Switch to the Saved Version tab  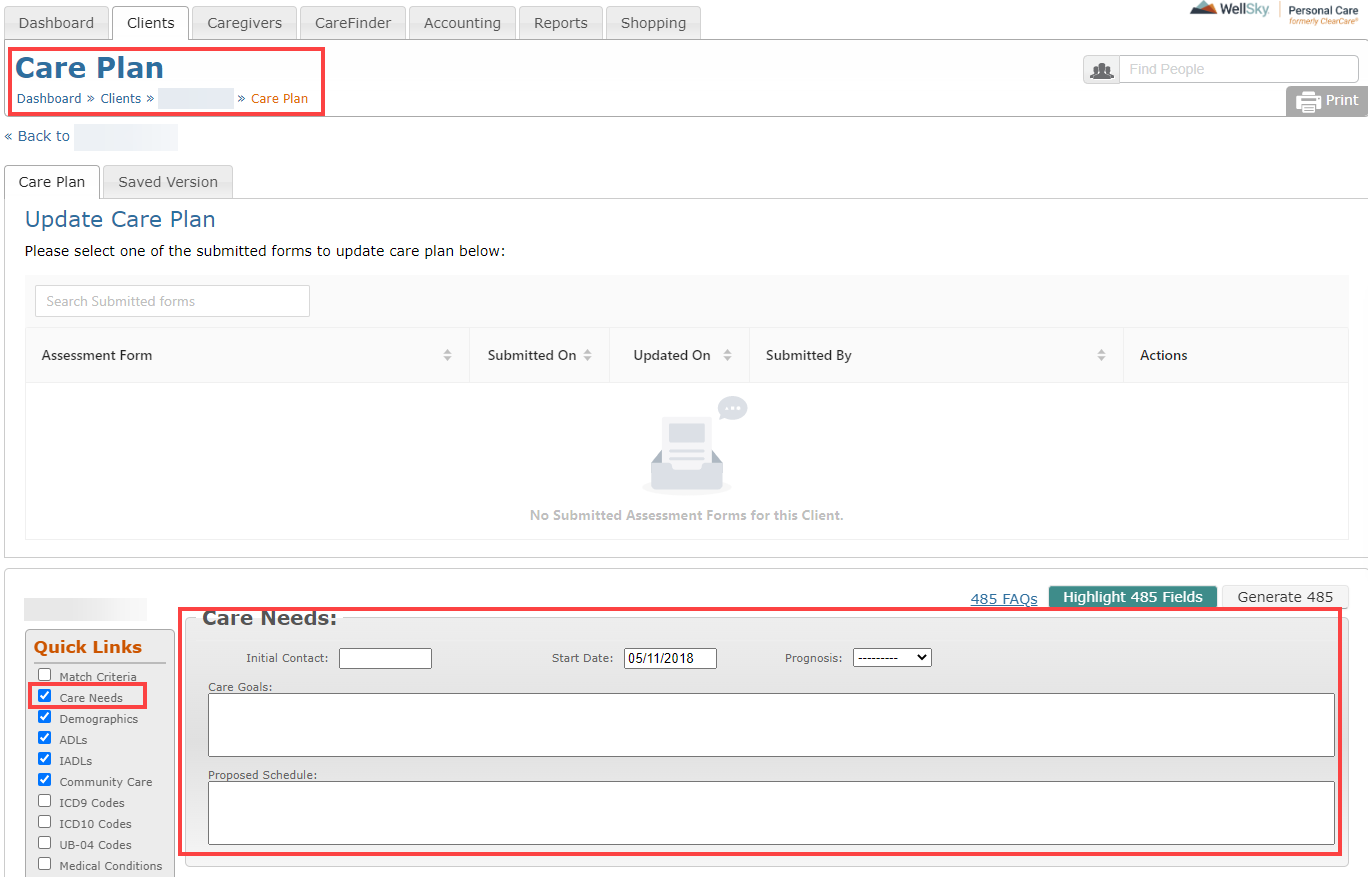tap(168, 182)
